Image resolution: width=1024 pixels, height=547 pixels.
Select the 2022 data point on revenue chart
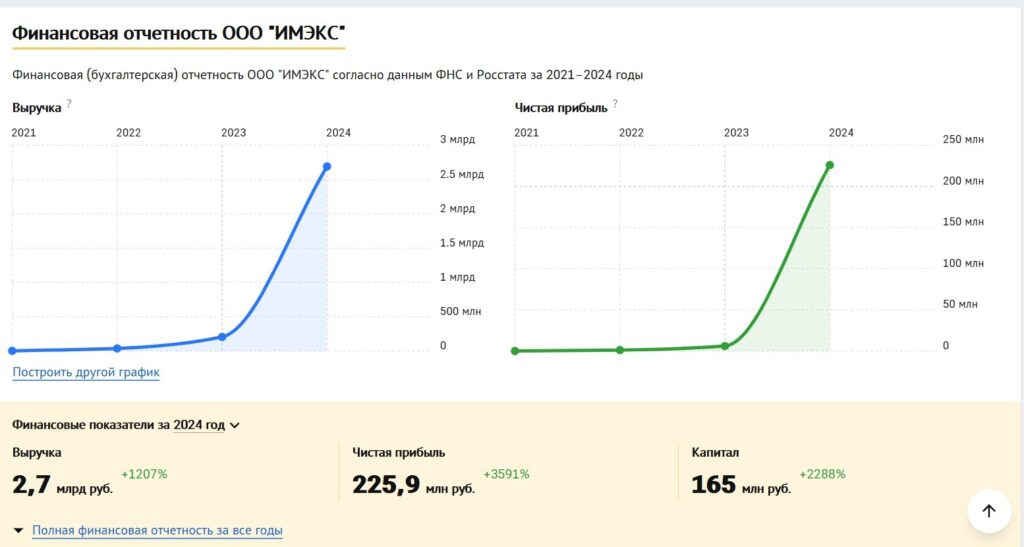pos(117,348)
